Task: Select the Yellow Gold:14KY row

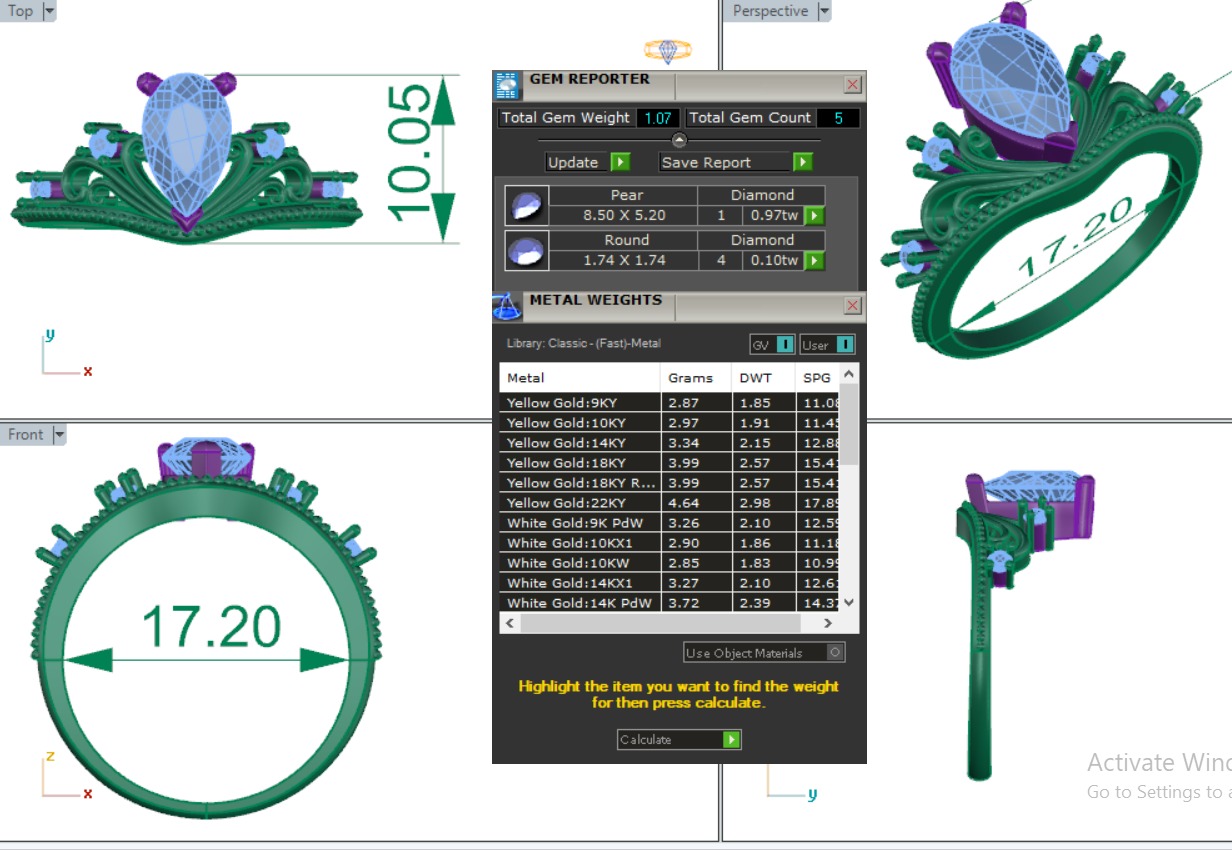Action: coord(670,443)
